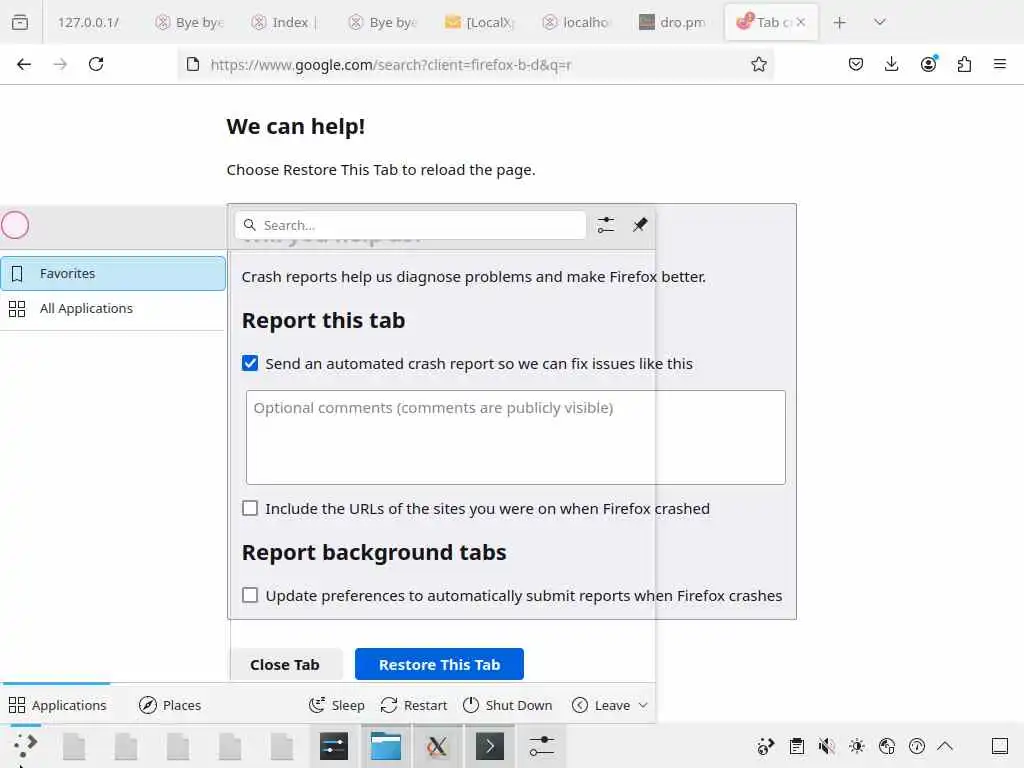Open a new browser tab

[x=840, y=23]
